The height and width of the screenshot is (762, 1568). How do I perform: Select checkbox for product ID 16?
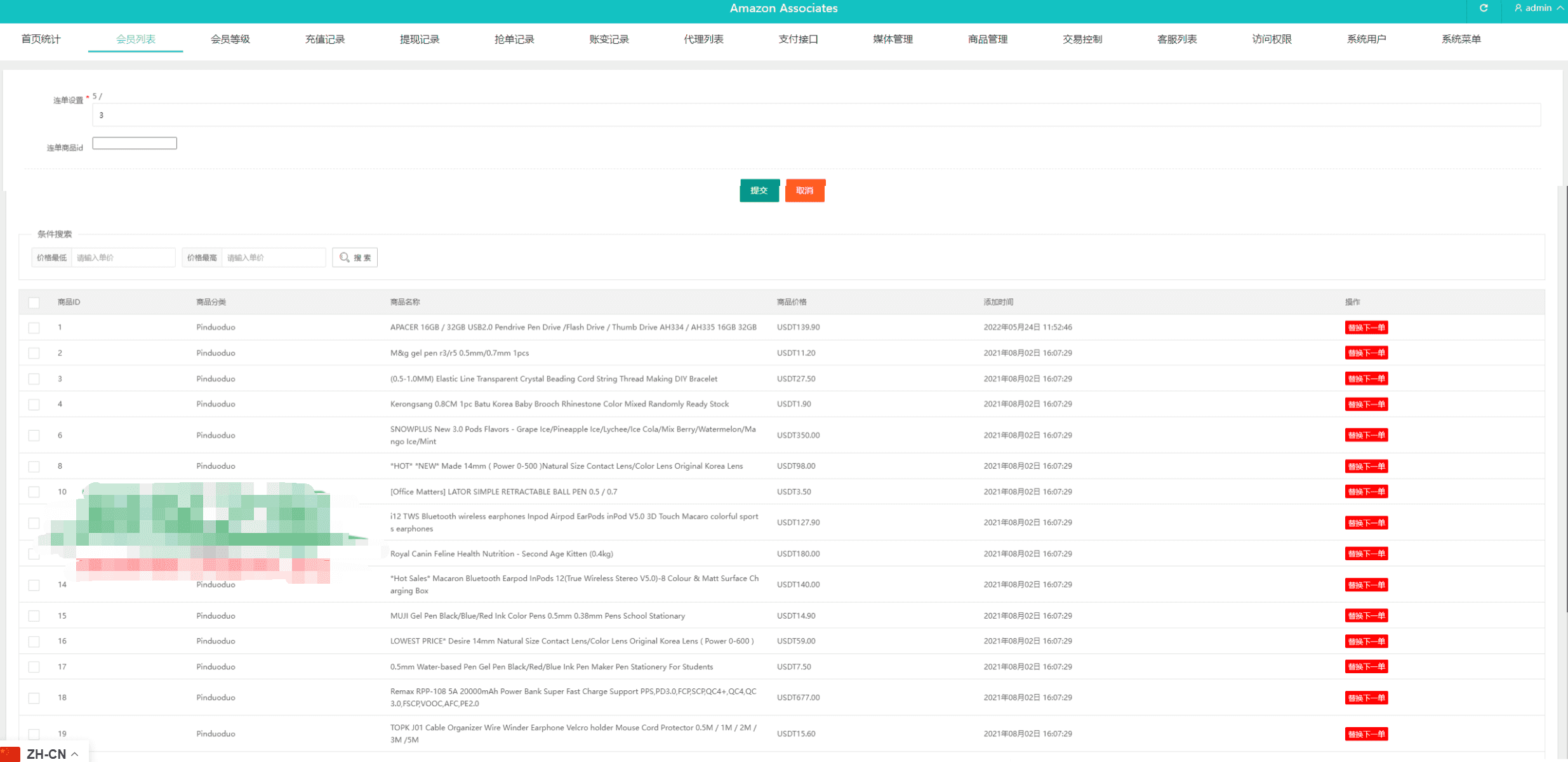34,641
